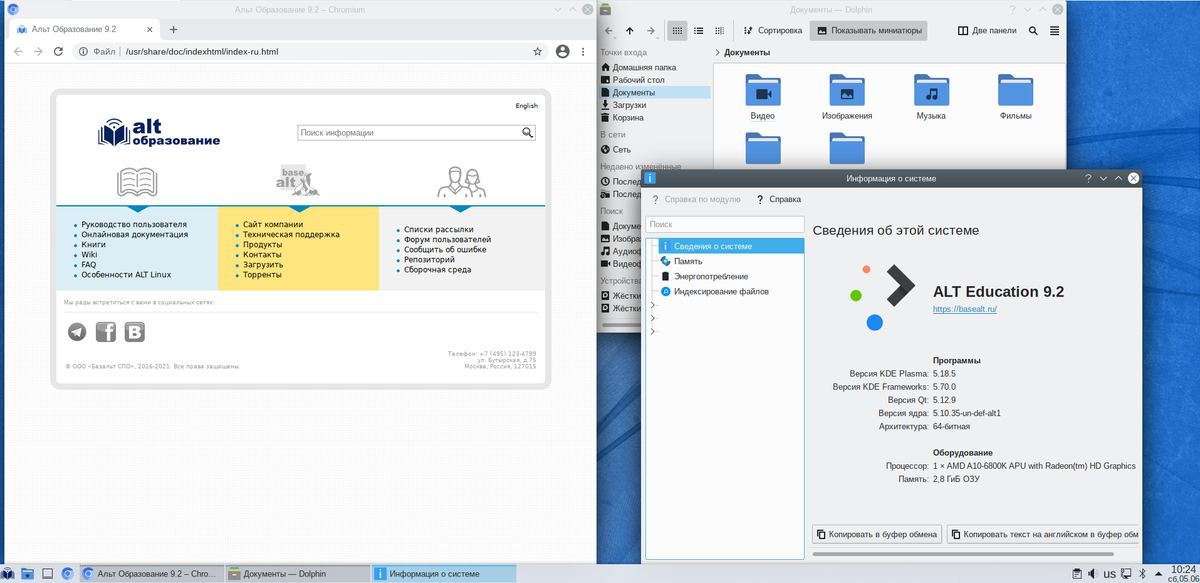Screen dimensions: 1200x583
Task: Click the basealt company logo icon
Action: [298, 179]
